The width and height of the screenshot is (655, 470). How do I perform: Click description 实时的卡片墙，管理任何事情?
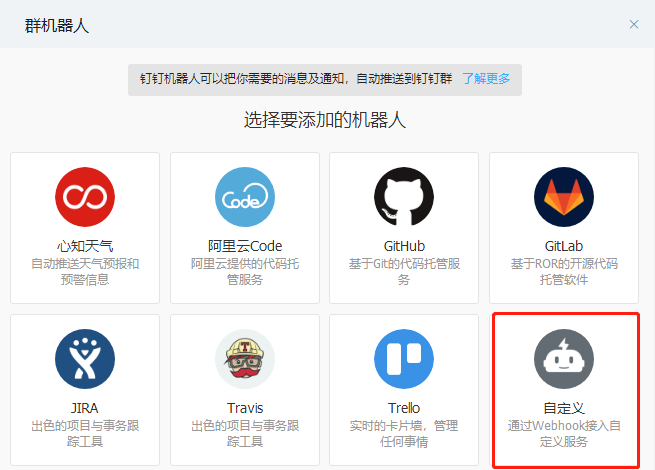[x=404, y=434]
